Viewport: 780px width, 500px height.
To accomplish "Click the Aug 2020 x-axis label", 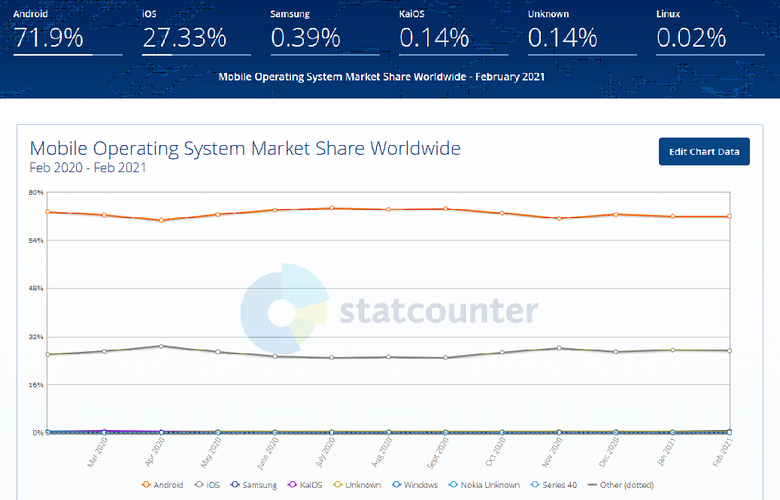I will click(x=382, y=452).
